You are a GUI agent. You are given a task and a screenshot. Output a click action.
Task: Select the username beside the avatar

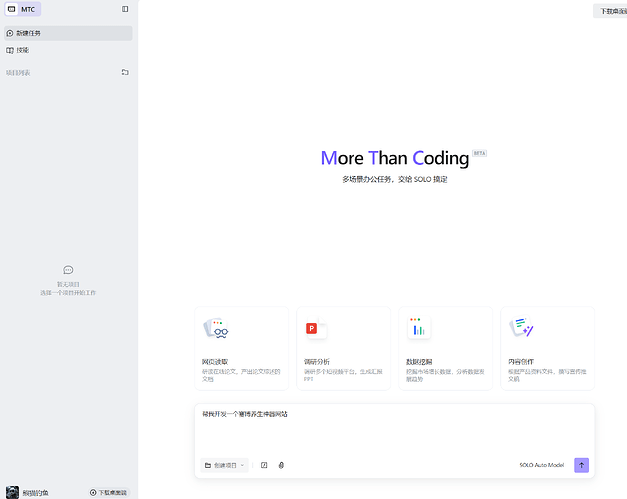click(x=36, y=493)
